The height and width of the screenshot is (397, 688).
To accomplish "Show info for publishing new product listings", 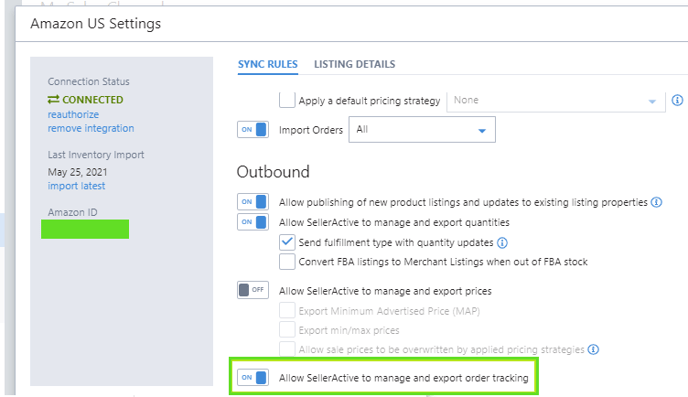I will (x=656, y=202).
